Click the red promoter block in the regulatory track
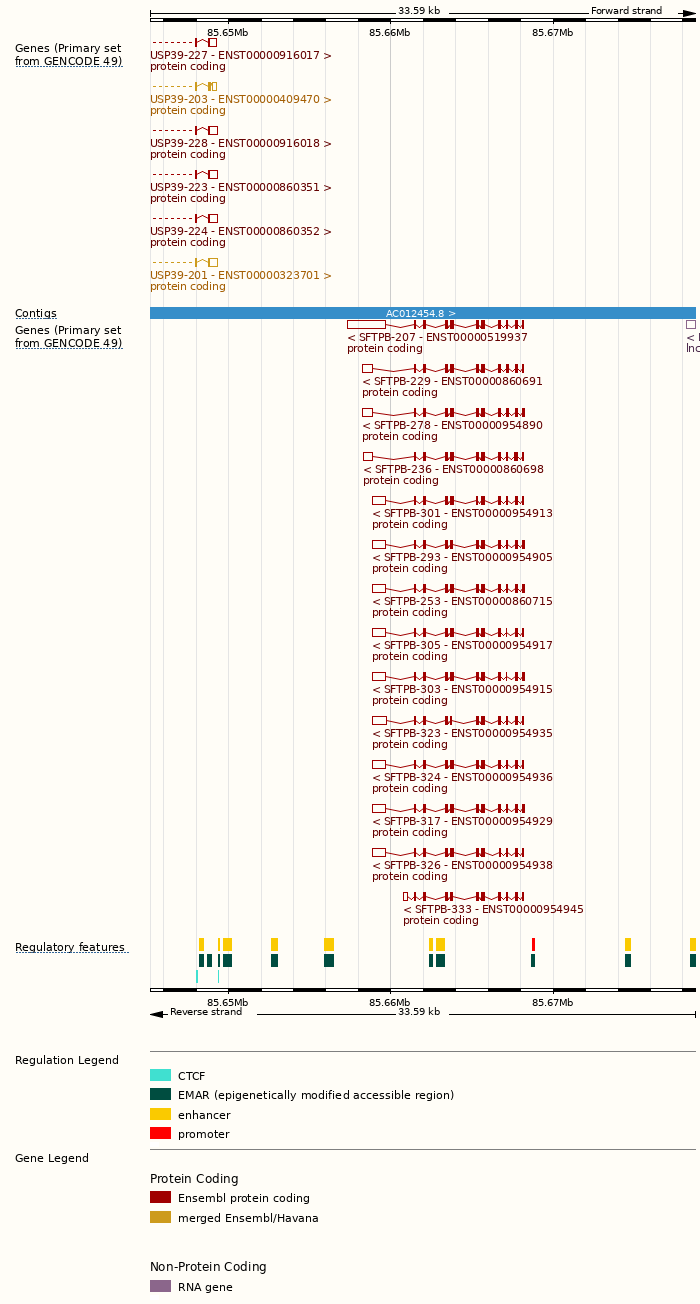Image resolution: width=700 pixels, height=1304 pixels. tap(533, 944)
